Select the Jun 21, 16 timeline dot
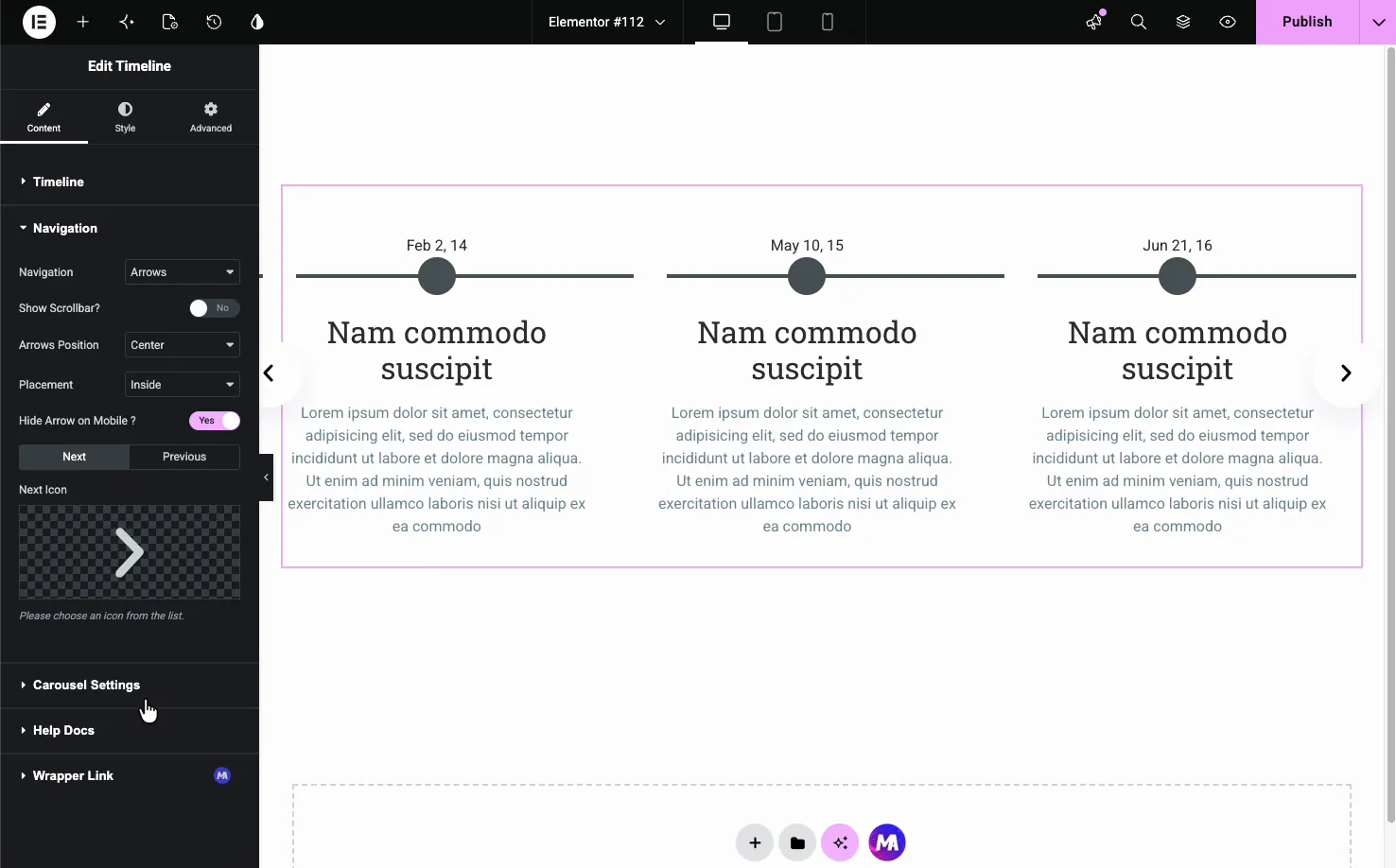The width and height of the screenshot is (1396, 868). pos(1178,276)
